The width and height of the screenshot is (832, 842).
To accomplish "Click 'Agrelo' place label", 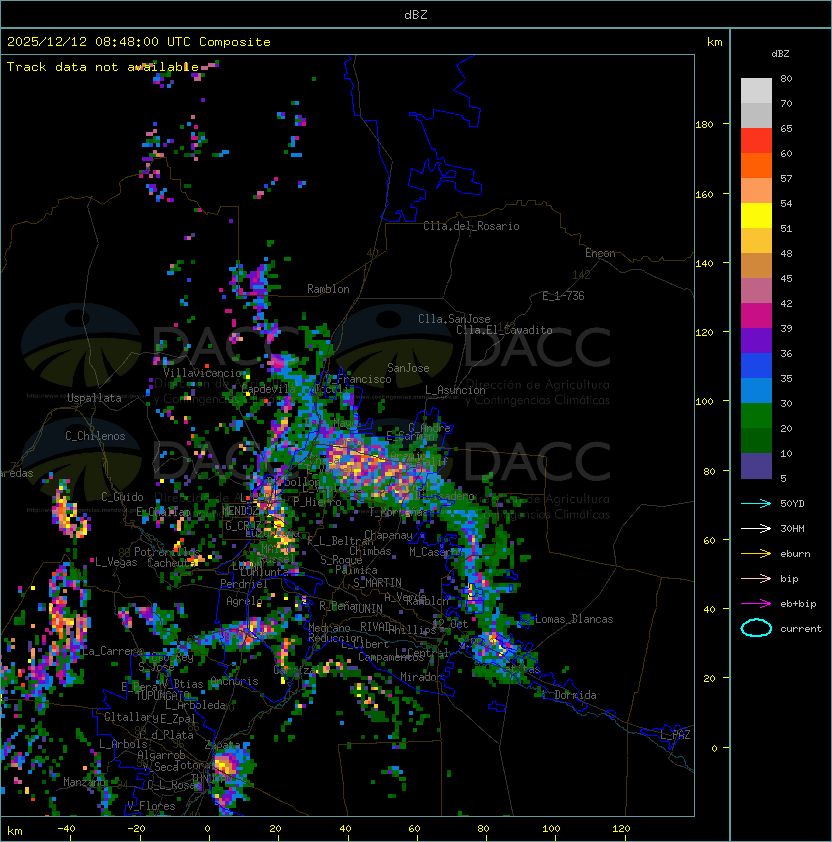I will pyautogui.click(x=244, y=601).
